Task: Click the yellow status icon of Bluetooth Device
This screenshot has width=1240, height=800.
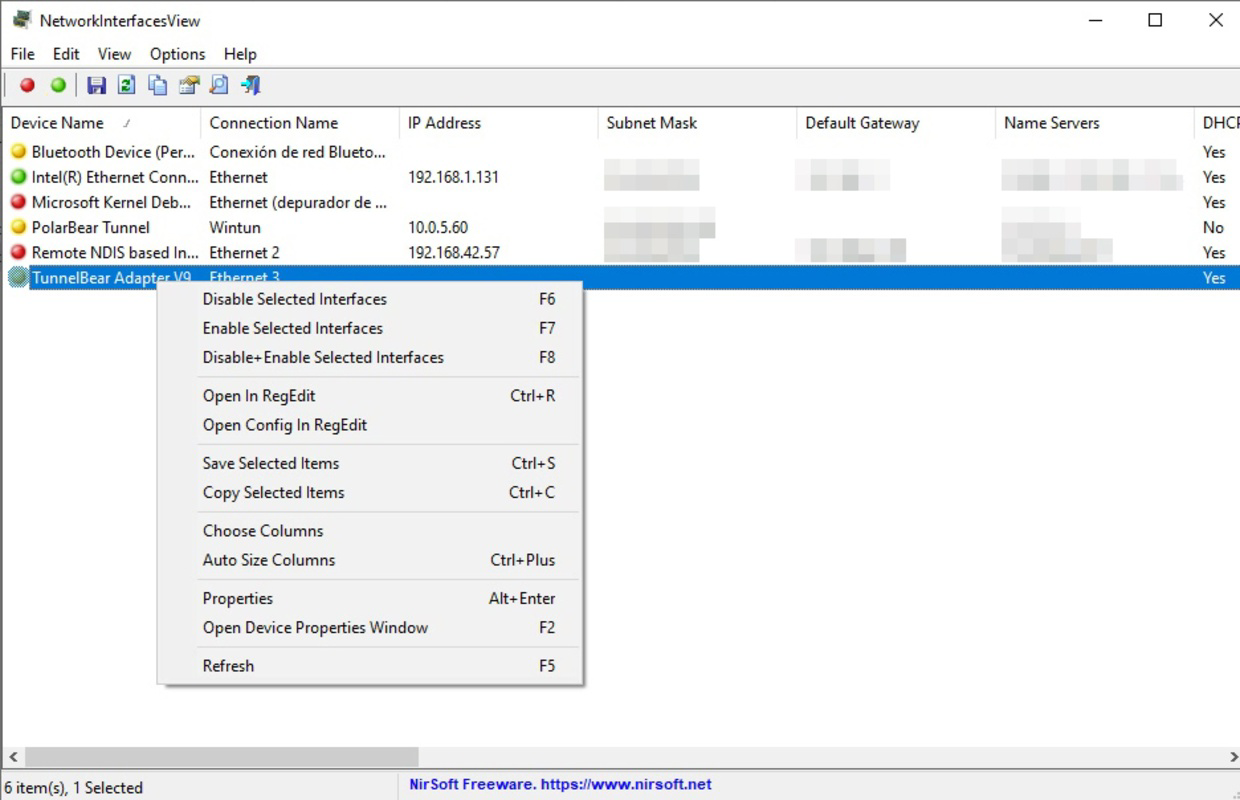Action: coord(18,151)
